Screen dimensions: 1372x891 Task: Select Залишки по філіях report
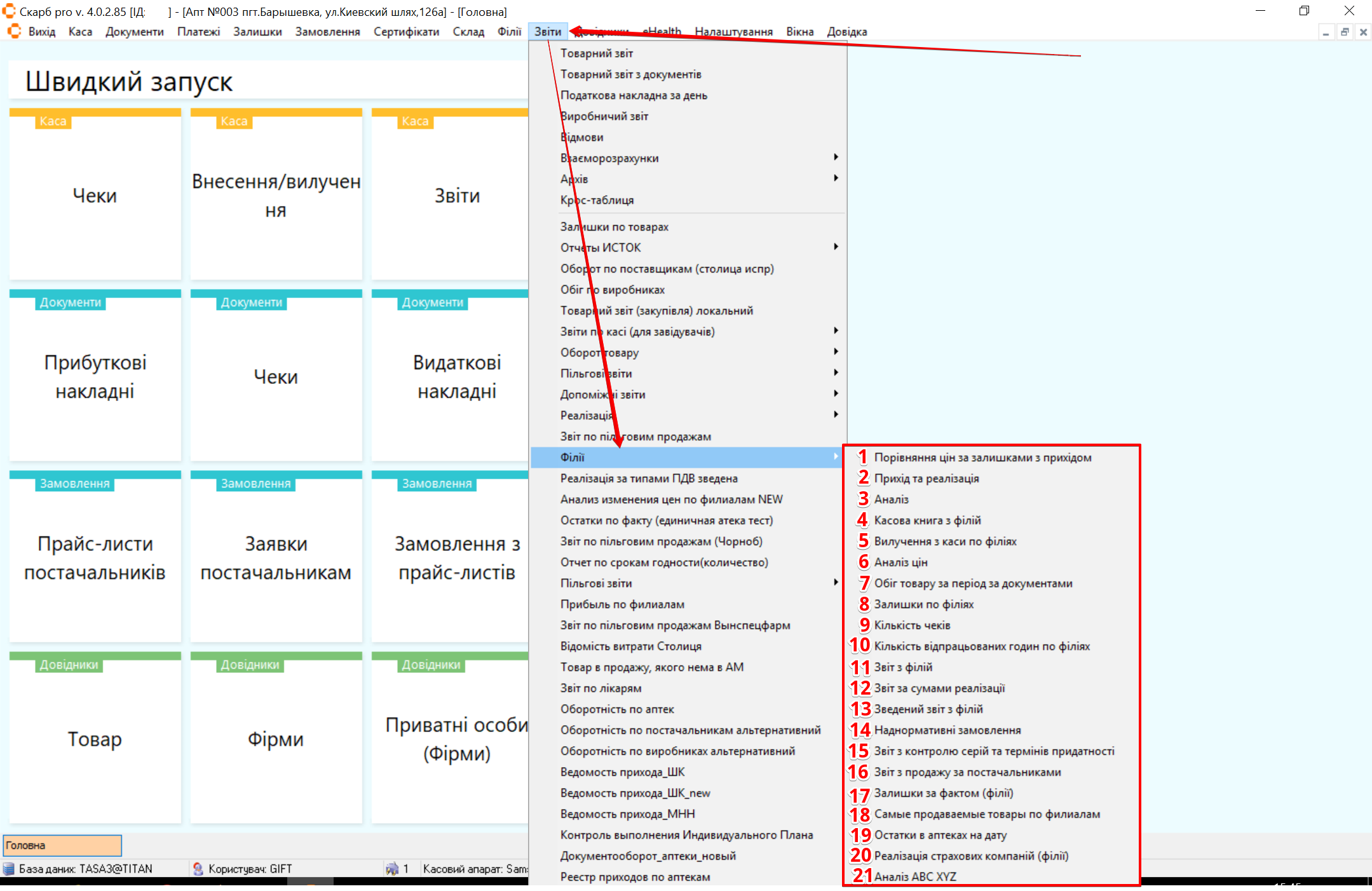(923, 604)
